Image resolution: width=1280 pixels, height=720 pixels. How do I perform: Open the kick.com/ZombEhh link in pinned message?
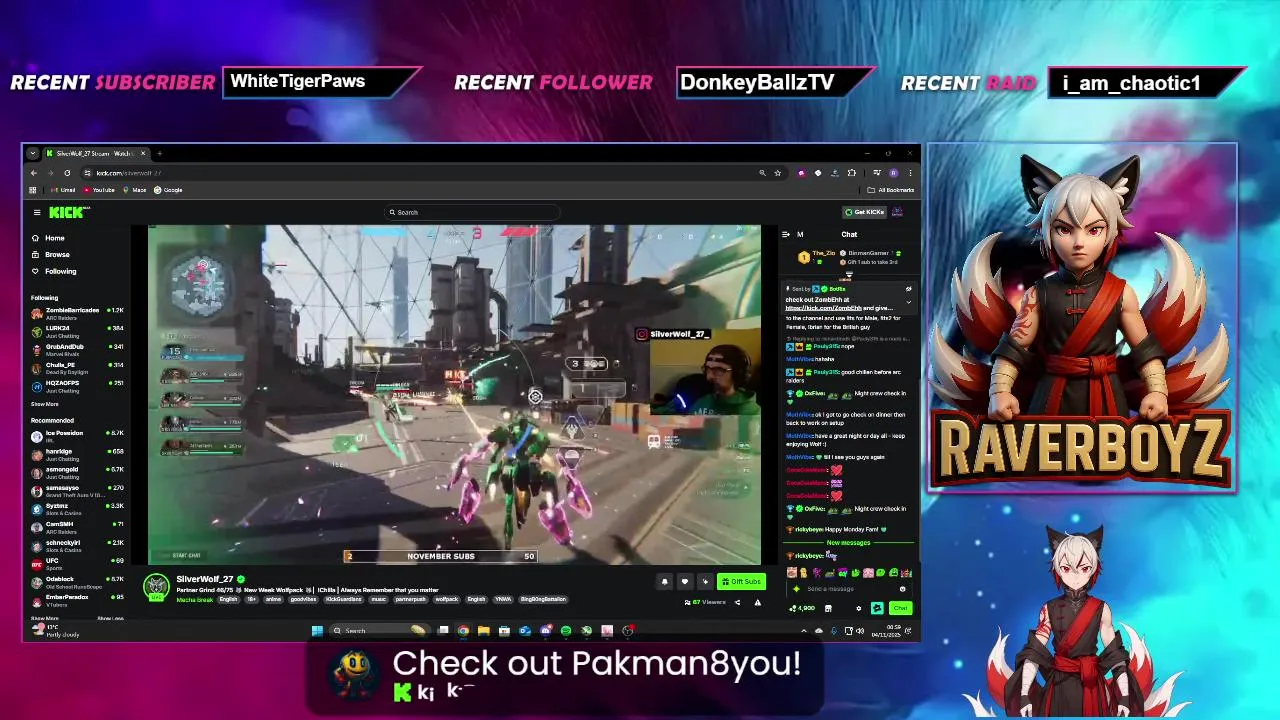tap(824, 308)
